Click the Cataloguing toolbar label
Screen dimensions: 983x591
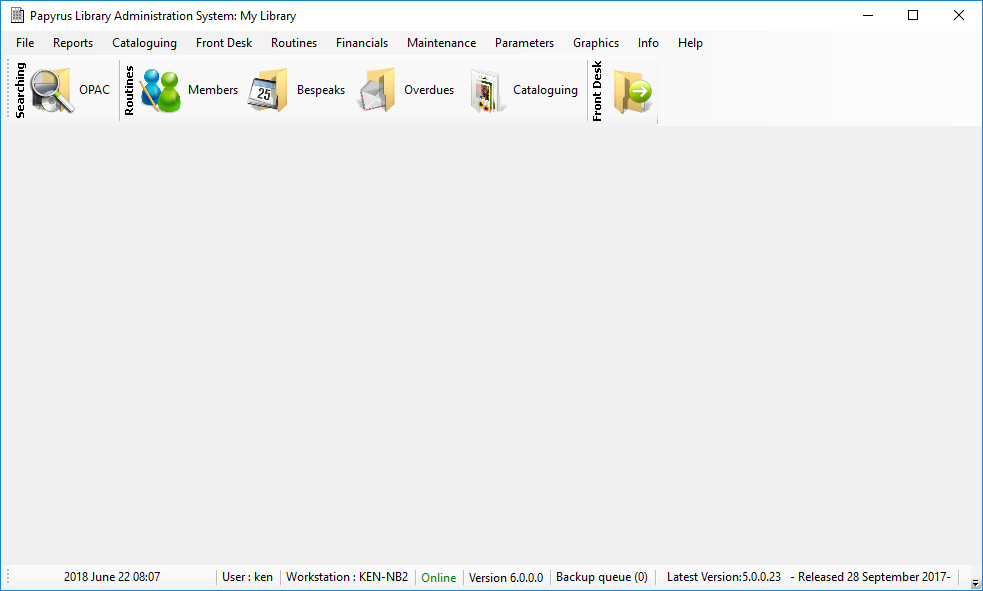pyautogui.click(x=545, y=90)
